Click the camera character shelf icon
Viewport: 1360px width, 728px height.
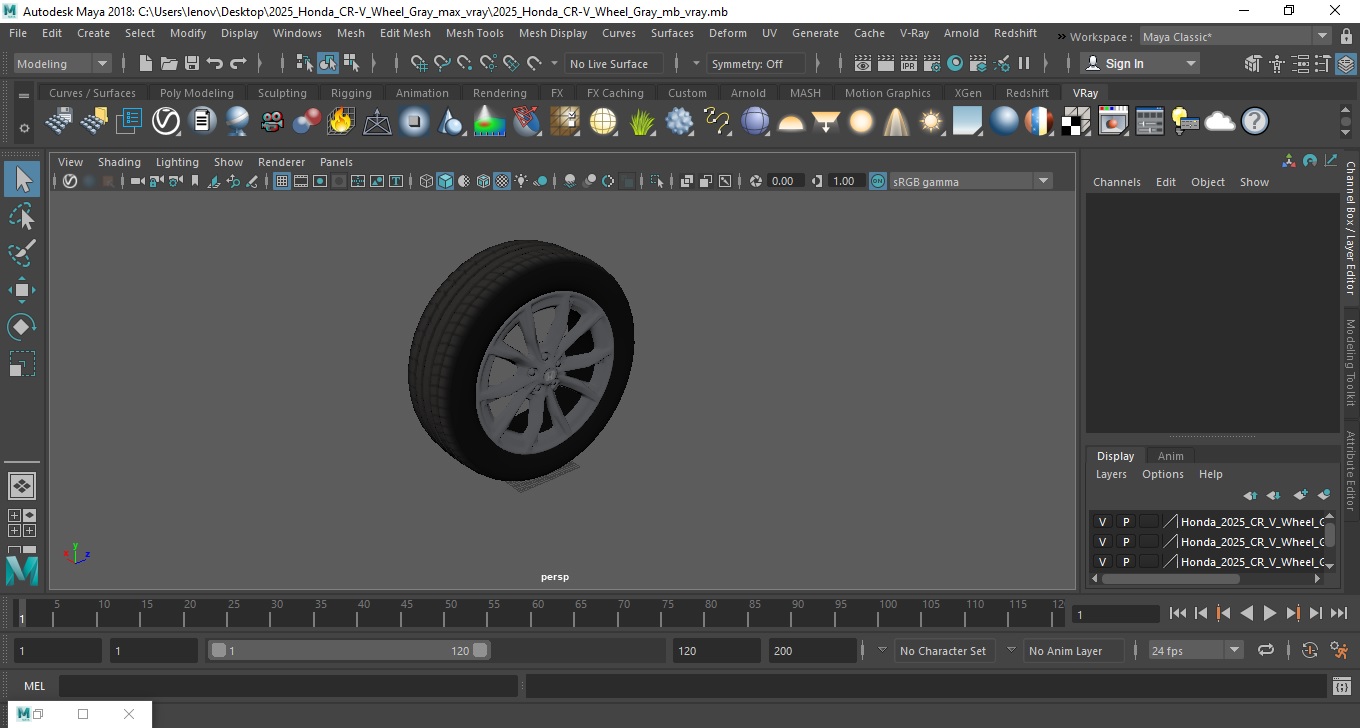(272, 122)
